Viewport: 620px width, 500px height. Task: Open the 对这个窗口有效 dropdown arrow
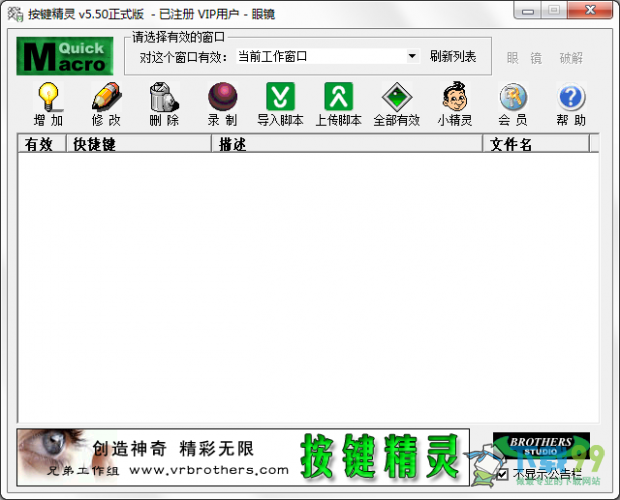pyautogui.click(x=412, y=57)
